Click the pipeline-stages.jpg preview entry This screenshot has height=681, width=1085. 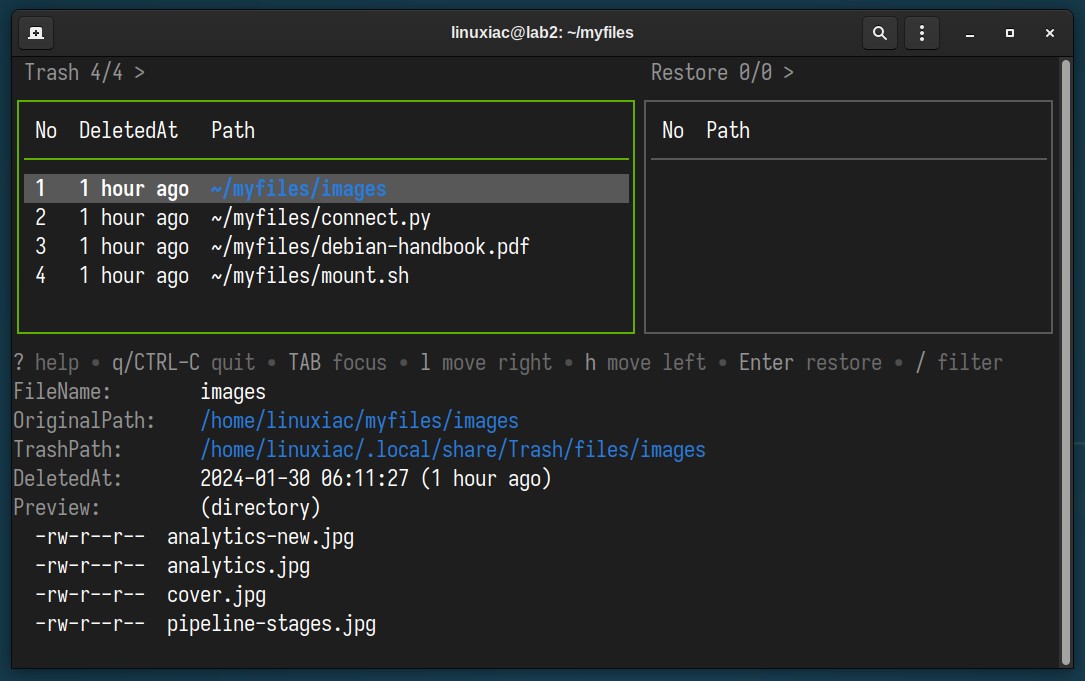tap(271, 624)
